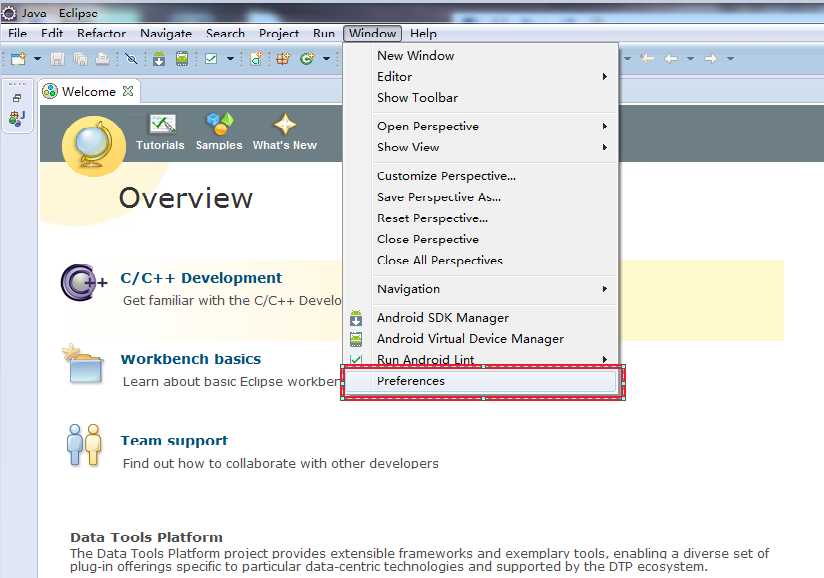Click the Eclipse application title bar icon
The image size is (824, 578).
coord(9,13)
